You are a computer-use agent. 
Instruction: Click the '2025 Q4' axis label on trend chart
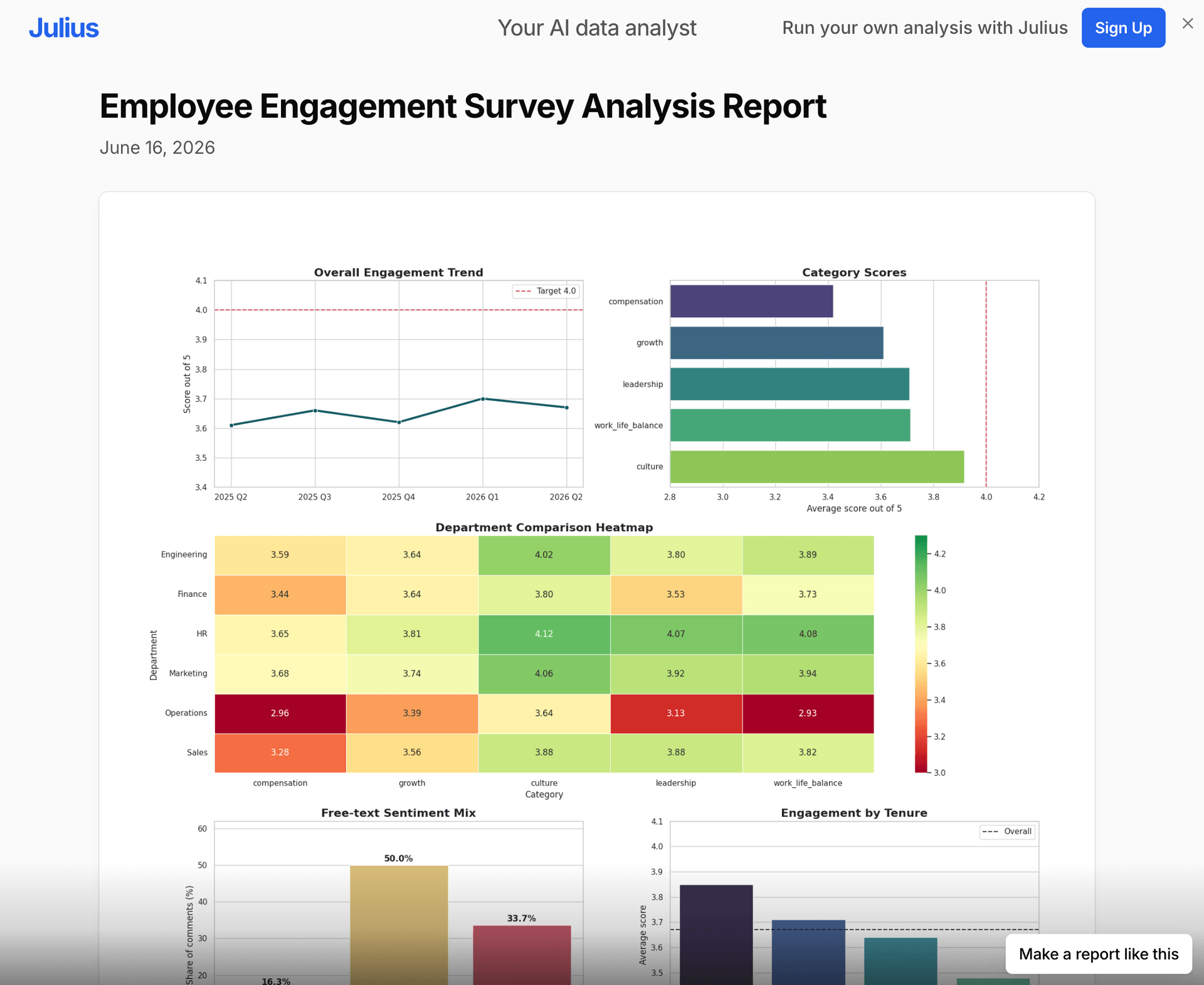(398, 497)
